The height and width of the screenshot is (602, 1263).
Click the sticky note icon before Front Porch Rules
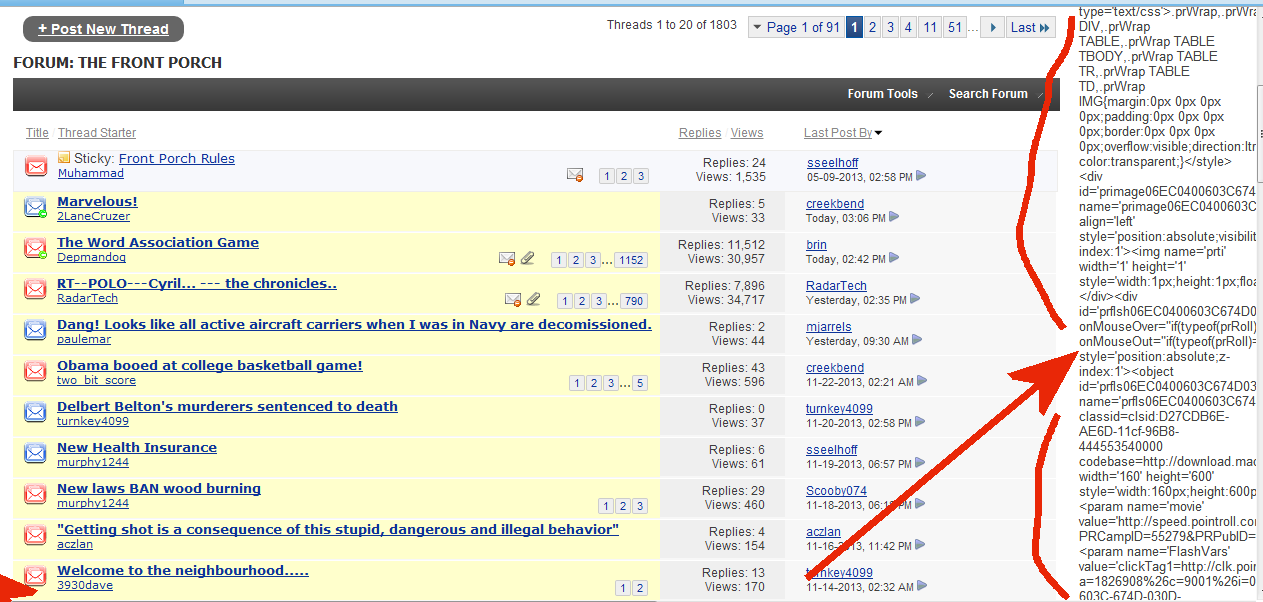(x=64, y=158)
